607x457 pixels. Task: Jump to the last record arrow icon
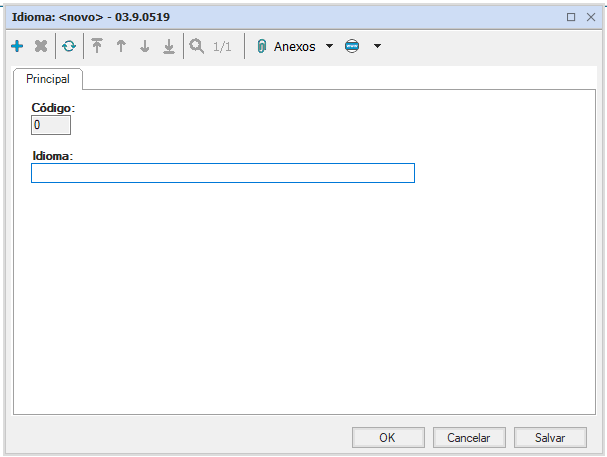[169, 46]
